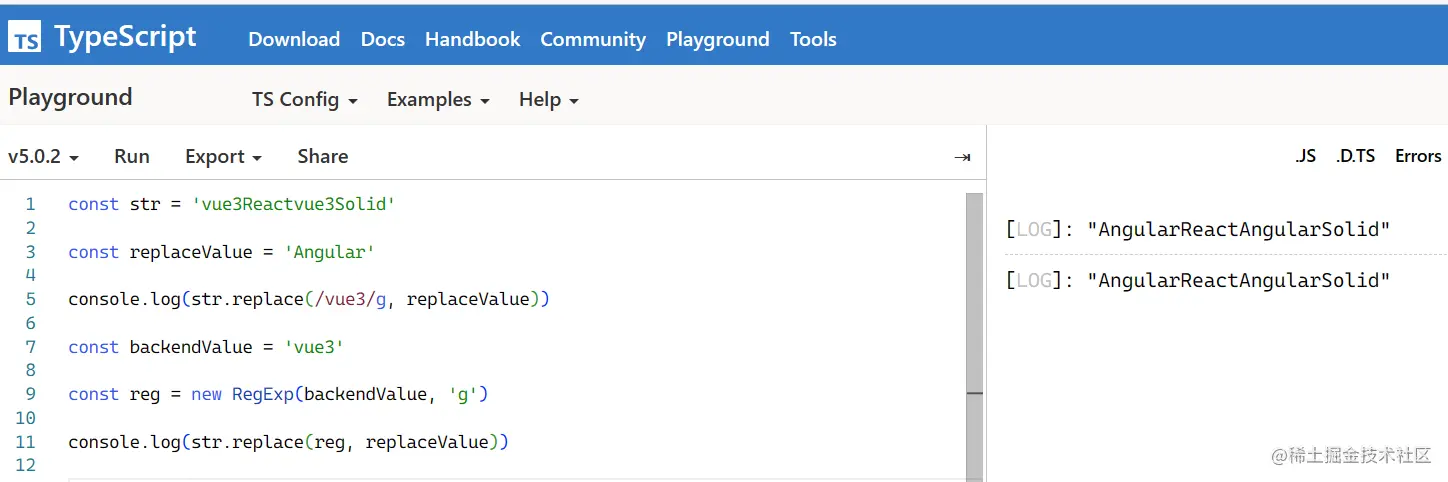Expand the TS Config dropdown
The height and width of the screenshot is (482, 1448).
coord(304,100)
